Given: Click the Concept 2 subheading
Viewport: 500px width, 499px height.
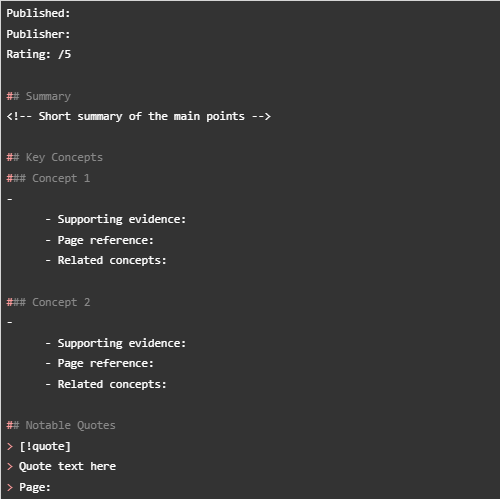Looking at the screenshot, I should 48,302.
